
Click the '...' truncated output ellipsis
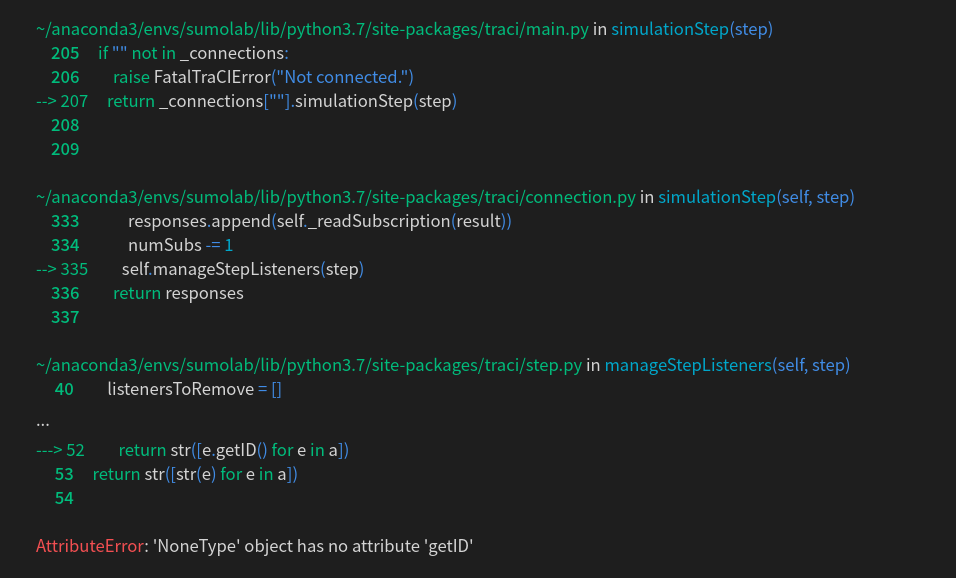pyautogui.click(x=43, y=424)
